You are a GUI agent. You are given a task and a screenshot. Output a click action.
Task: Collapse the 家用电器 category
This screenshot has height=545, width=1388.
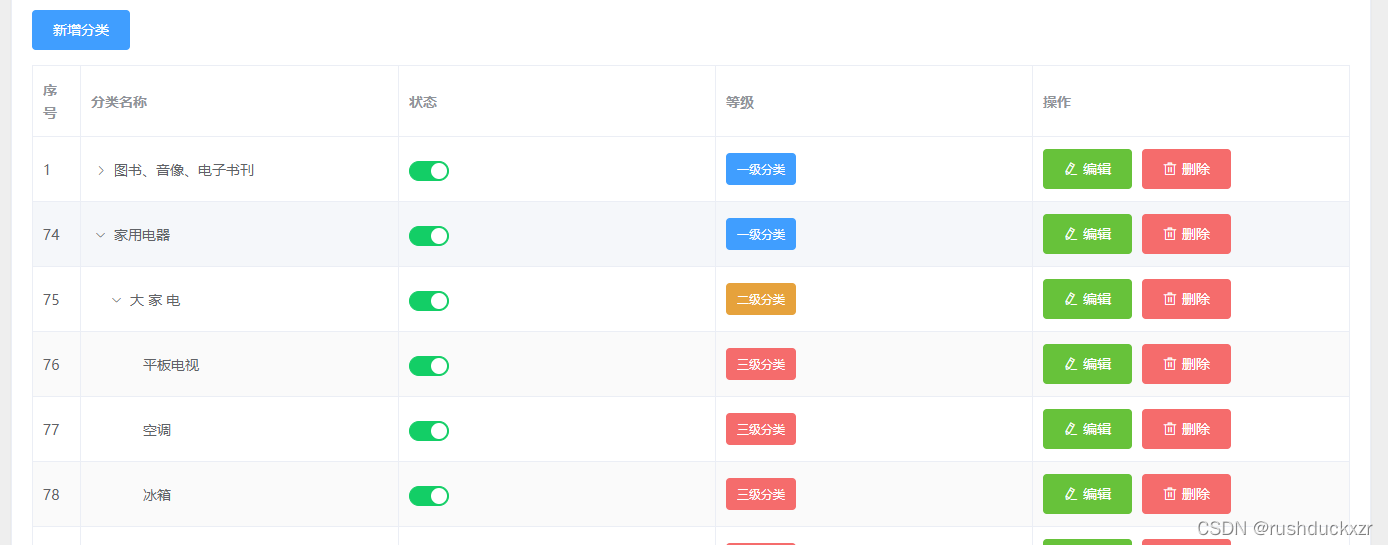coord(100,235)
